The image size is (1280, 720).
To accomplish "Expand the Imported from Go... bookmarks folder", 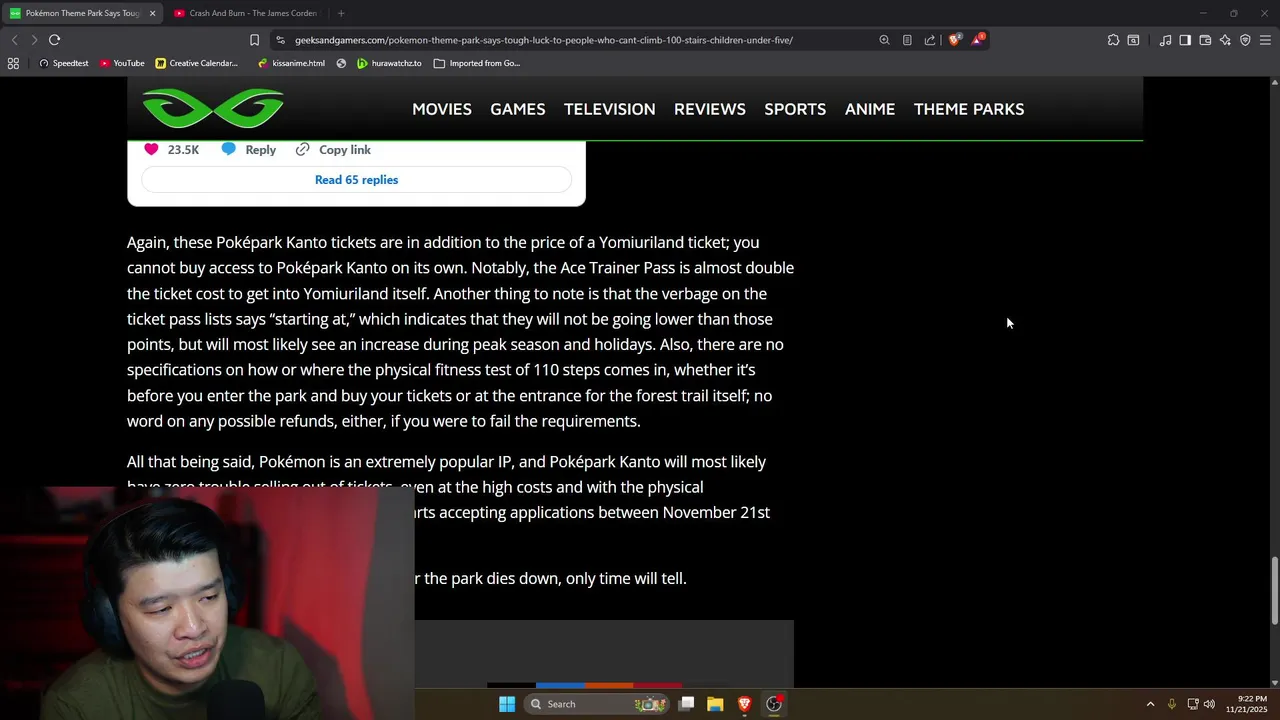I will (477, 63).
